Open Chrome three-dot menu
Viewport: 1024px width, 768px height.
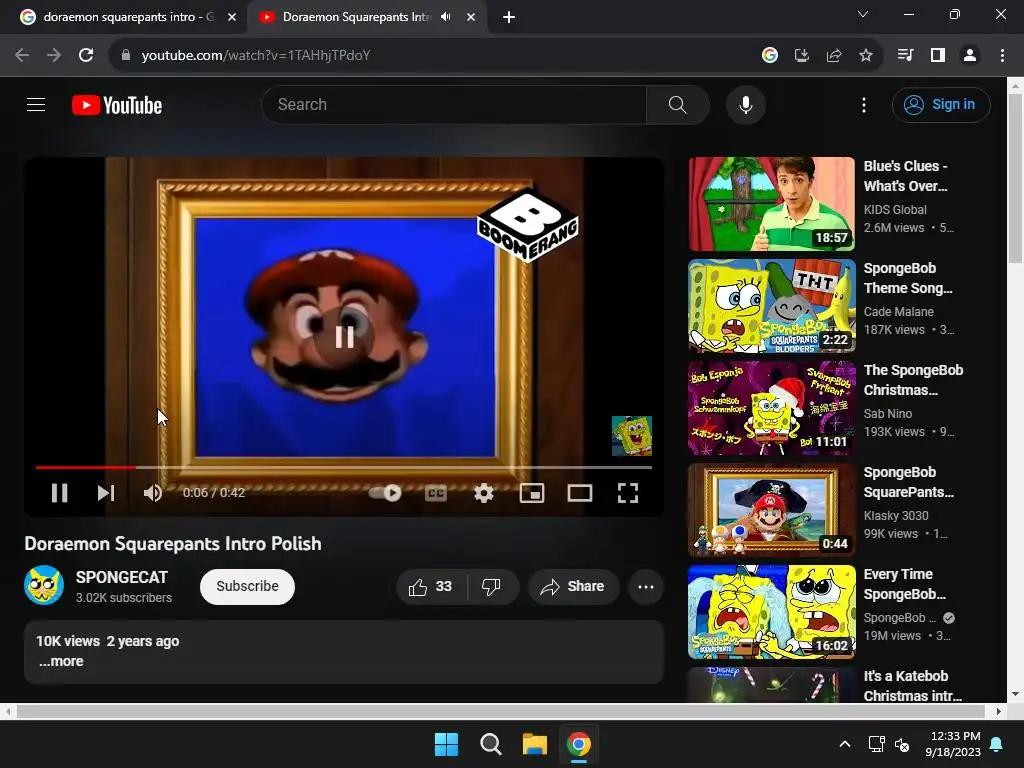click(1002, 56)
